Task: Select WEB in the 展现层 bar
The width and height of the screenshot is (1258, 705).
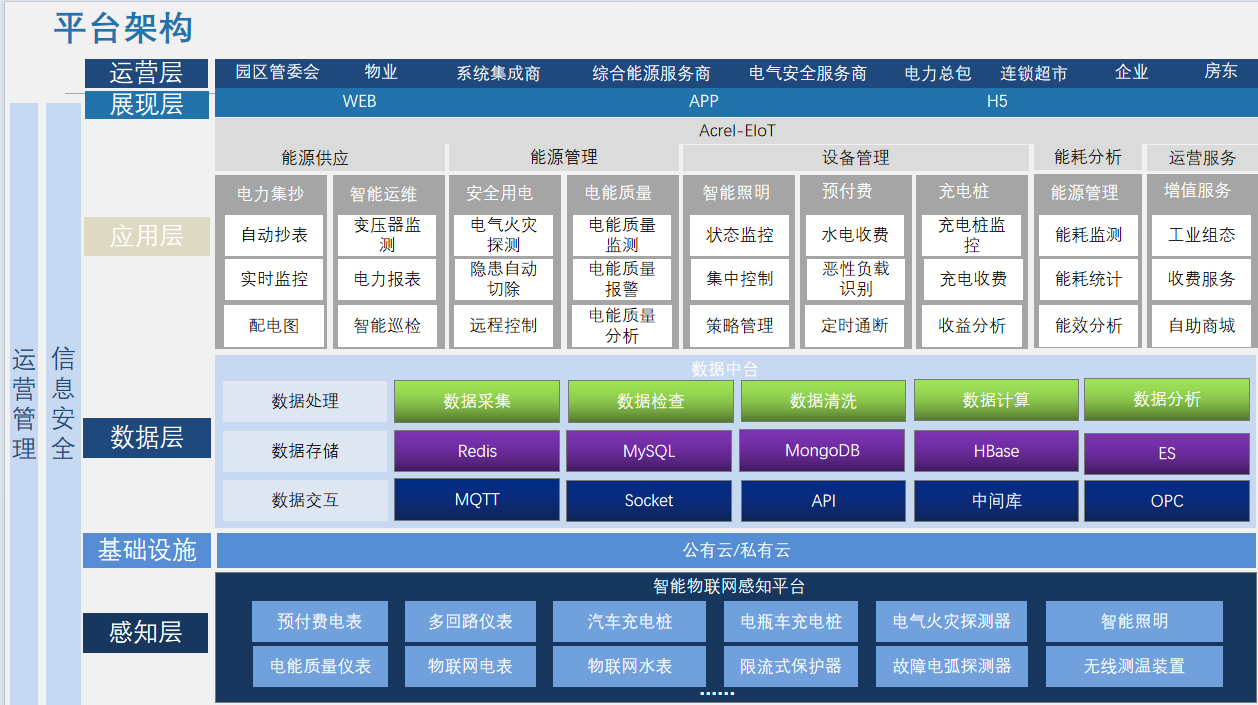Action: (359, 102)
